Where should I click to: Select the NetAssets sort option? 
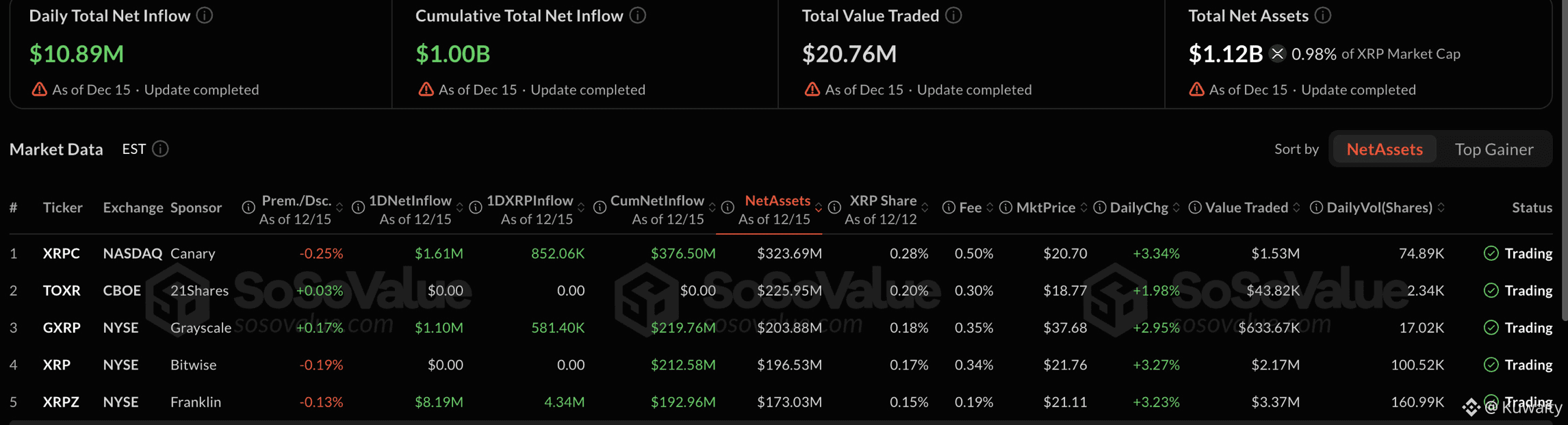coord(1384,149)
